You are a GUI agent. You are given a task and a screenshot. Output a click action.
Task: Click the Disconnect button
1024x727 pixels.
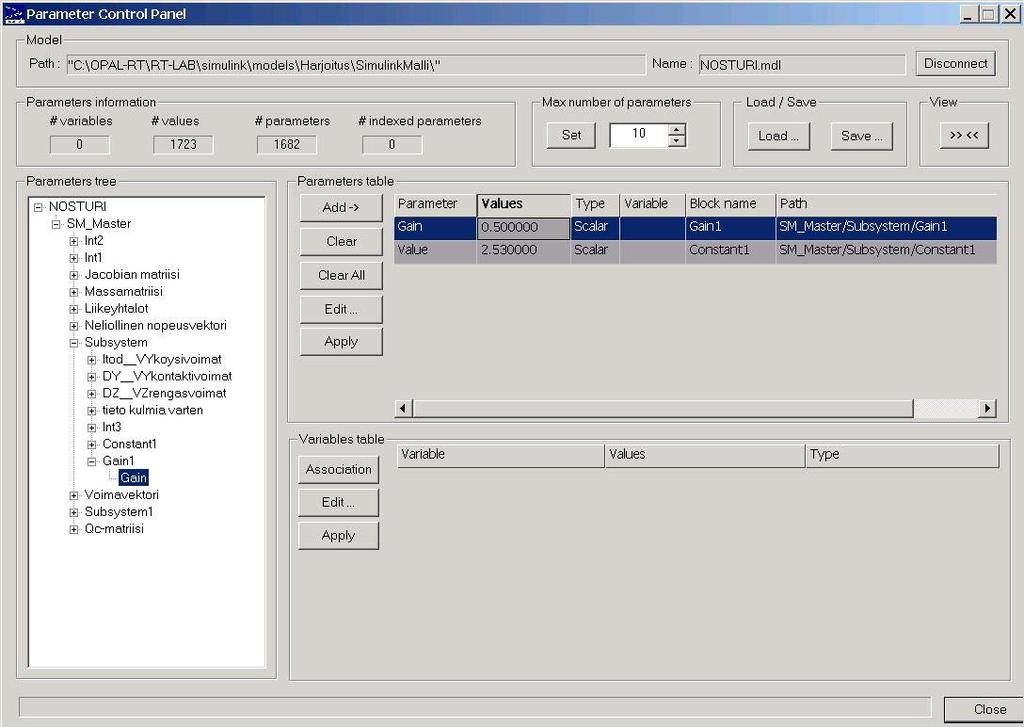(955, 64)
